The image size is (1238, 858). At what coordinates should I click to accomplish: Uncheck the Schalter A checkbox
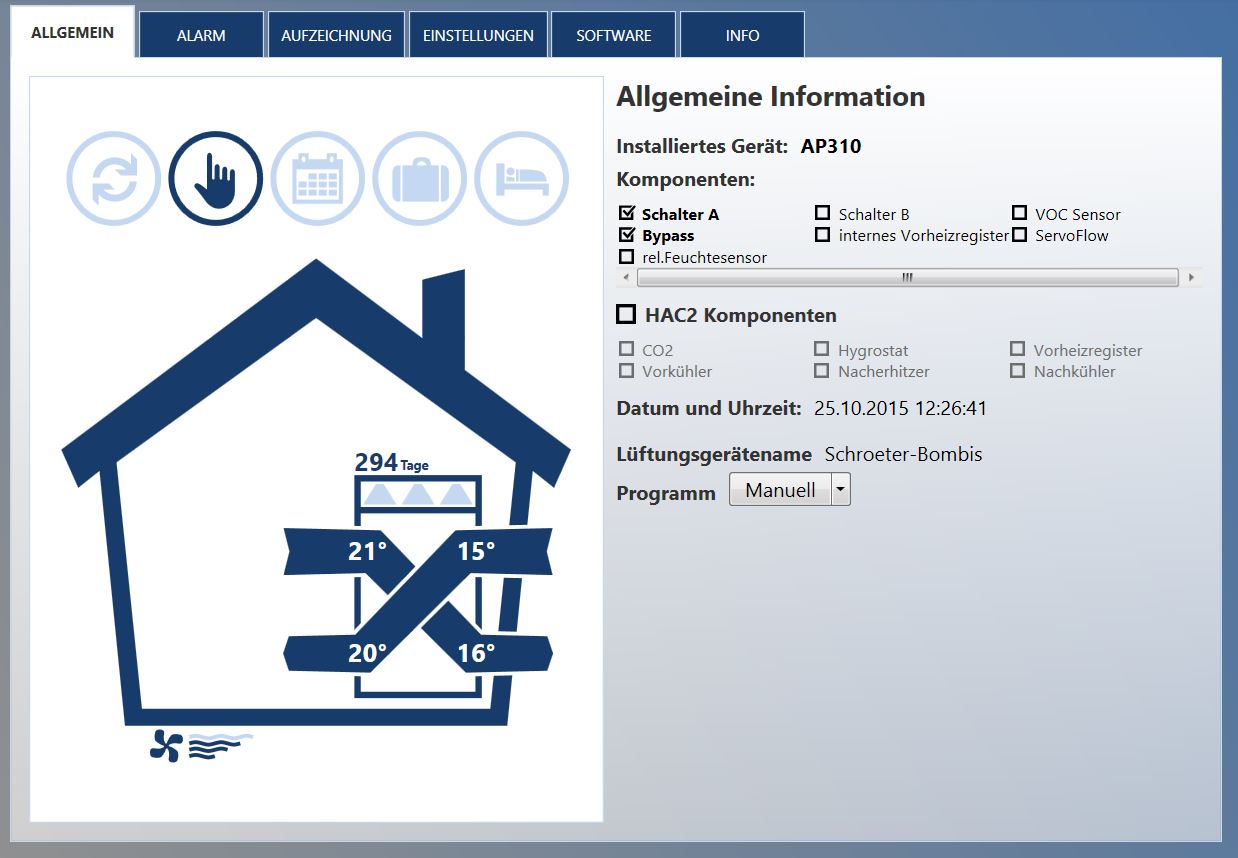click(627, 213)
